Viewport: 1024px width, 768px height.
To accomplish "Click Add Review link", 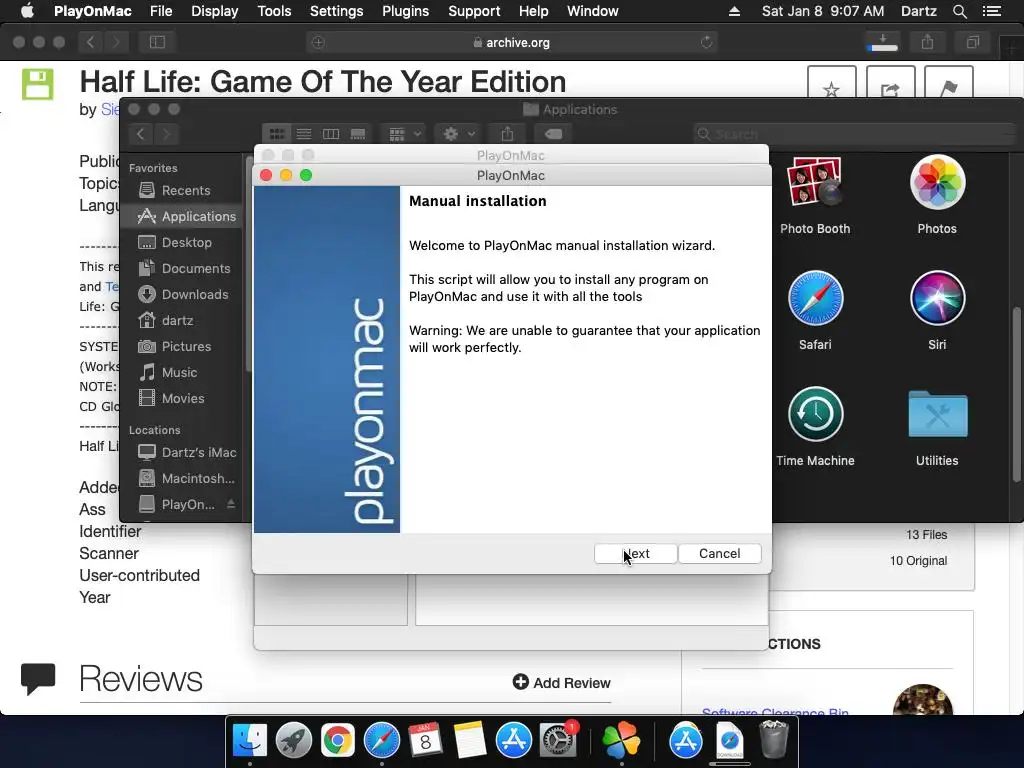I will pos(562,682).
